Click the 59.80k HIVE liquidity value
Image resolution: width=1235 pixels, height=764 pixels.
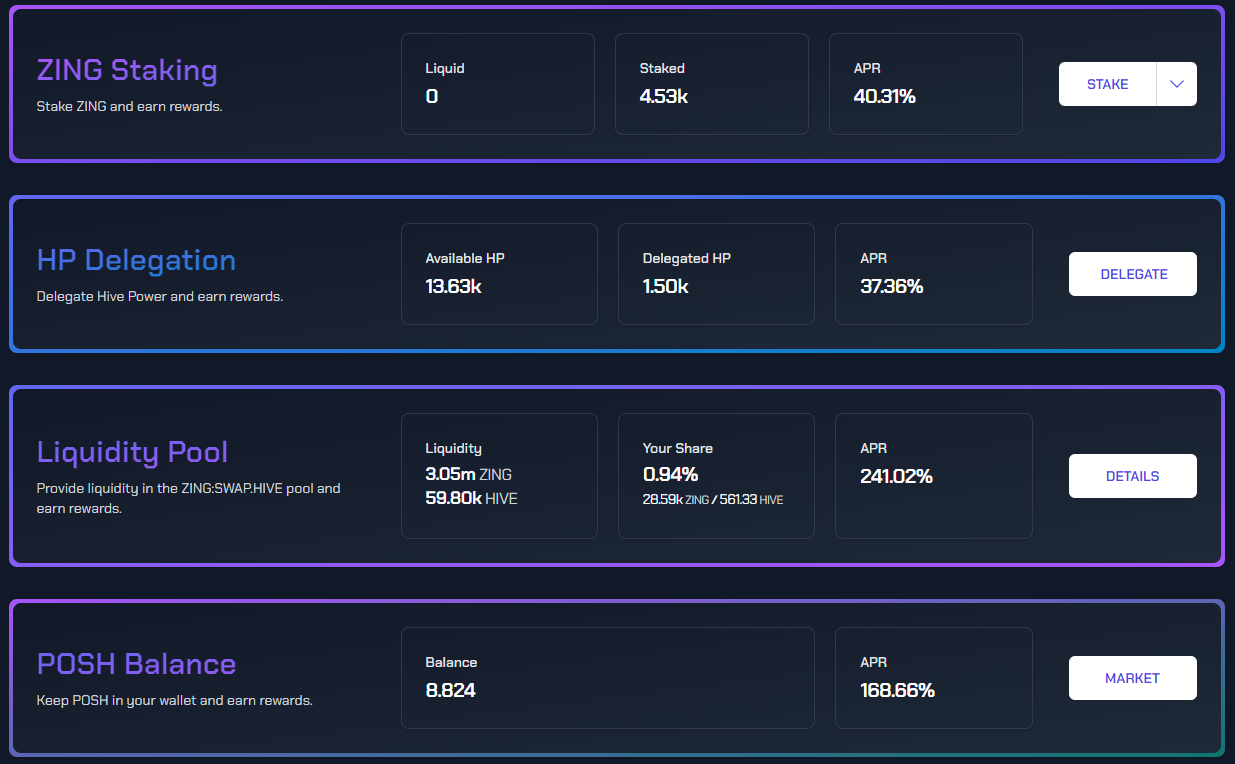(472, 498)
